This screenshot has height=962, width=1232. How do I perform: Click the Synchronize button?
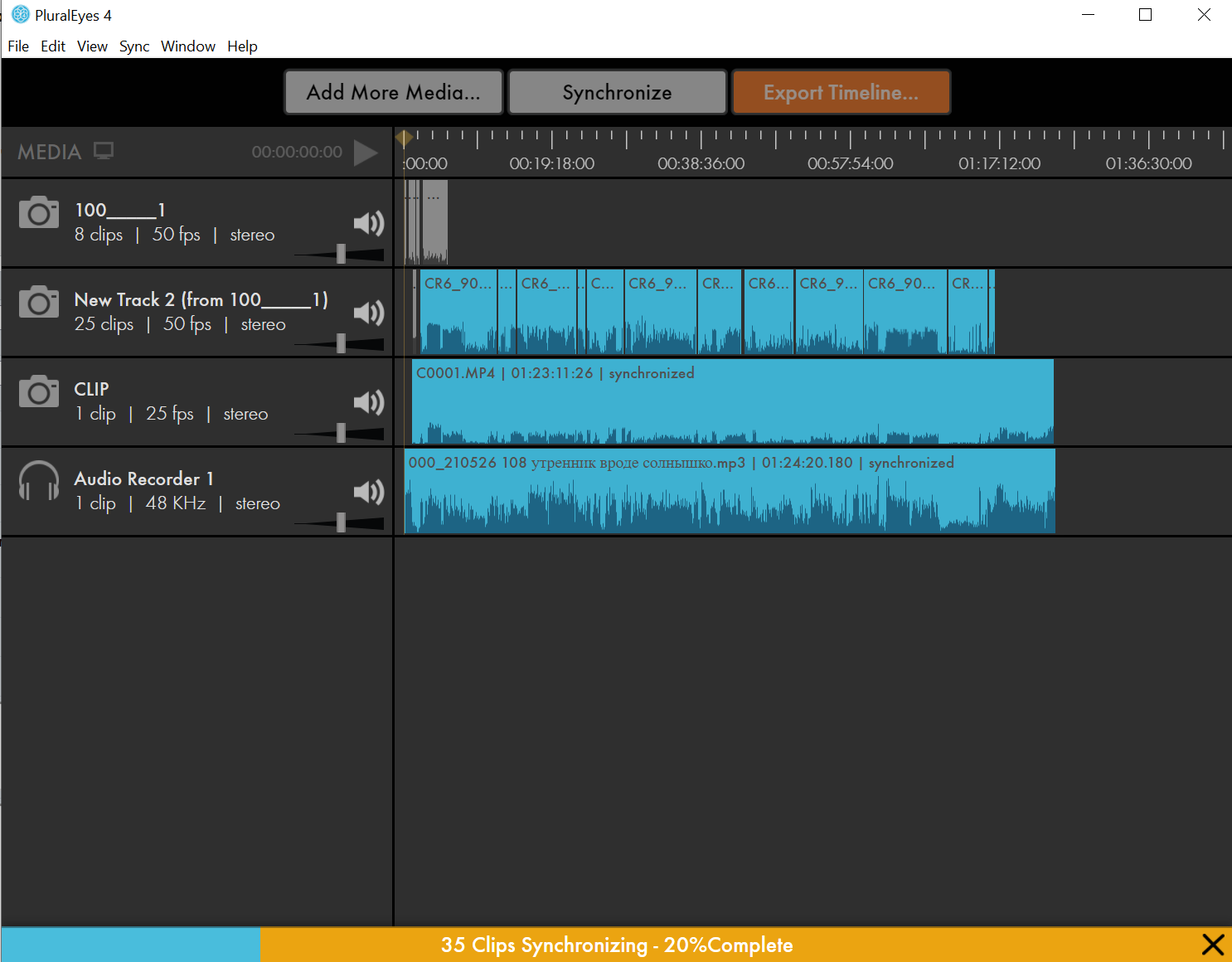617,92
